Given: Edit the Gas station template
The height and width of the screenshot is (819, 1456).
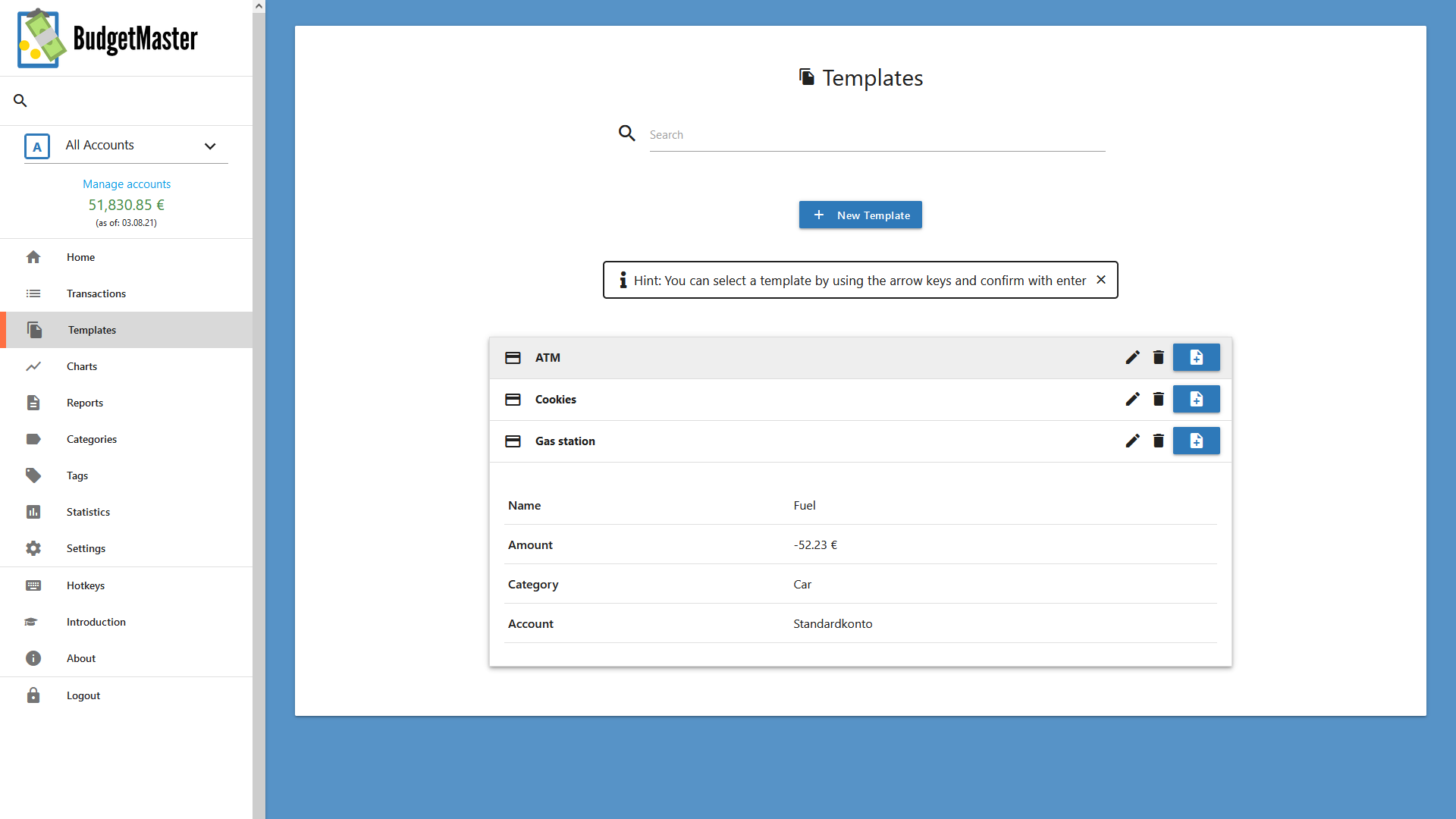Looking at the screenshot, I should [1132, 441].
